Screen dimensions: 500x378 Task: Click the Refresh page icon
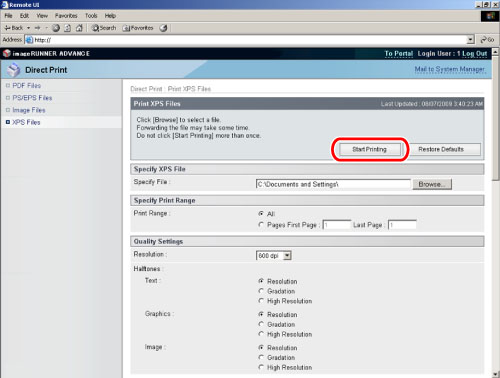68,28
